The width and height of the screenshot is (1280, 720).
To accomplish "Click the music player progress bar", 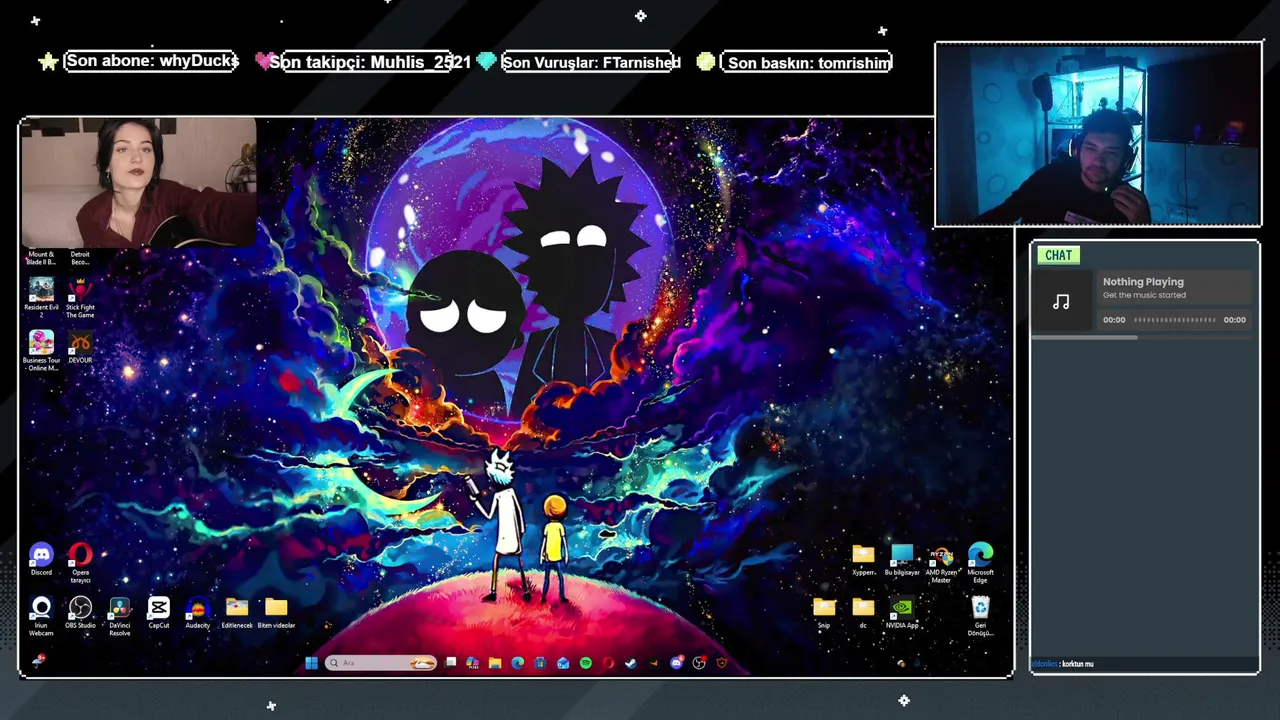I will click(1175, 320).
